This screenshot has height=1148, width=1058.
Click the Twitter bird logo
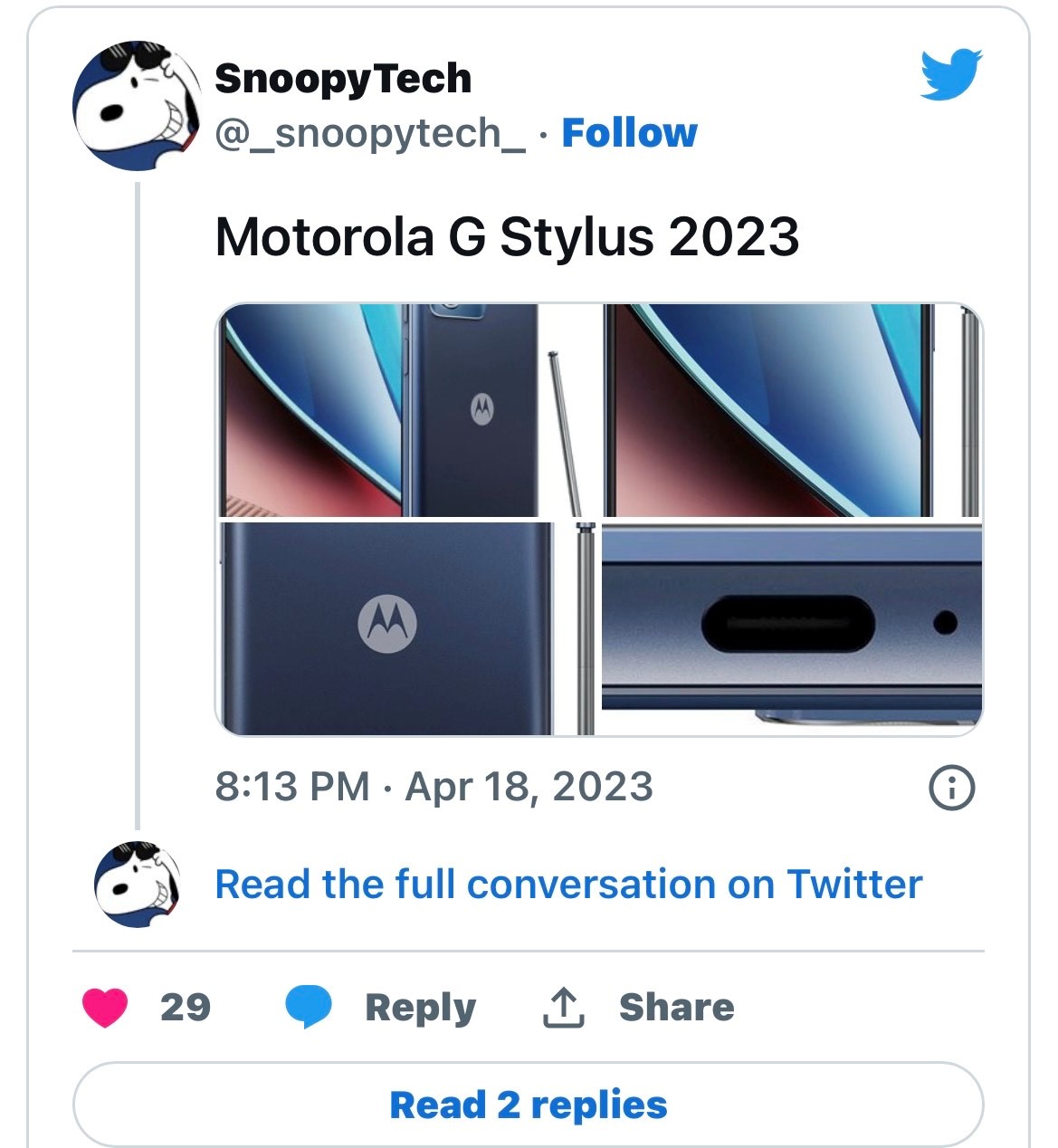[x=947, y=77]
